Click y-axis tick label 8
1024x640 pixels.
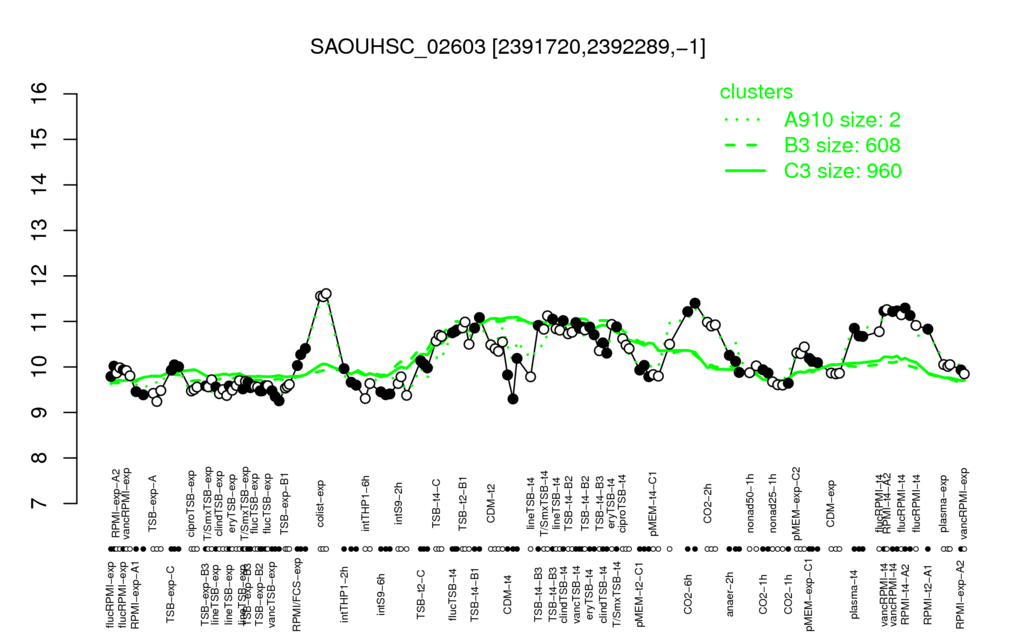[x=39, y=458]
